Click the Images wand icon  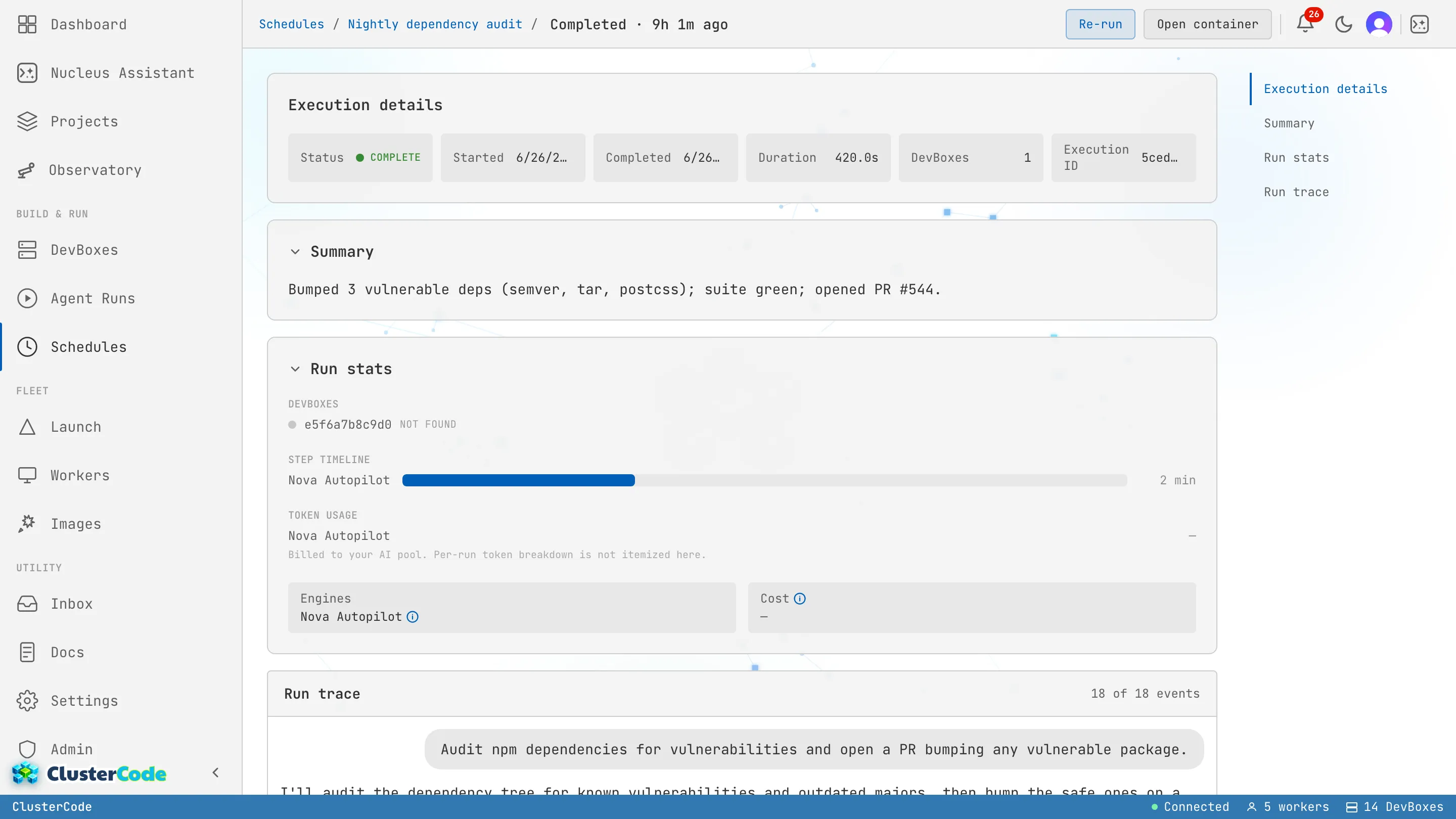27,524
